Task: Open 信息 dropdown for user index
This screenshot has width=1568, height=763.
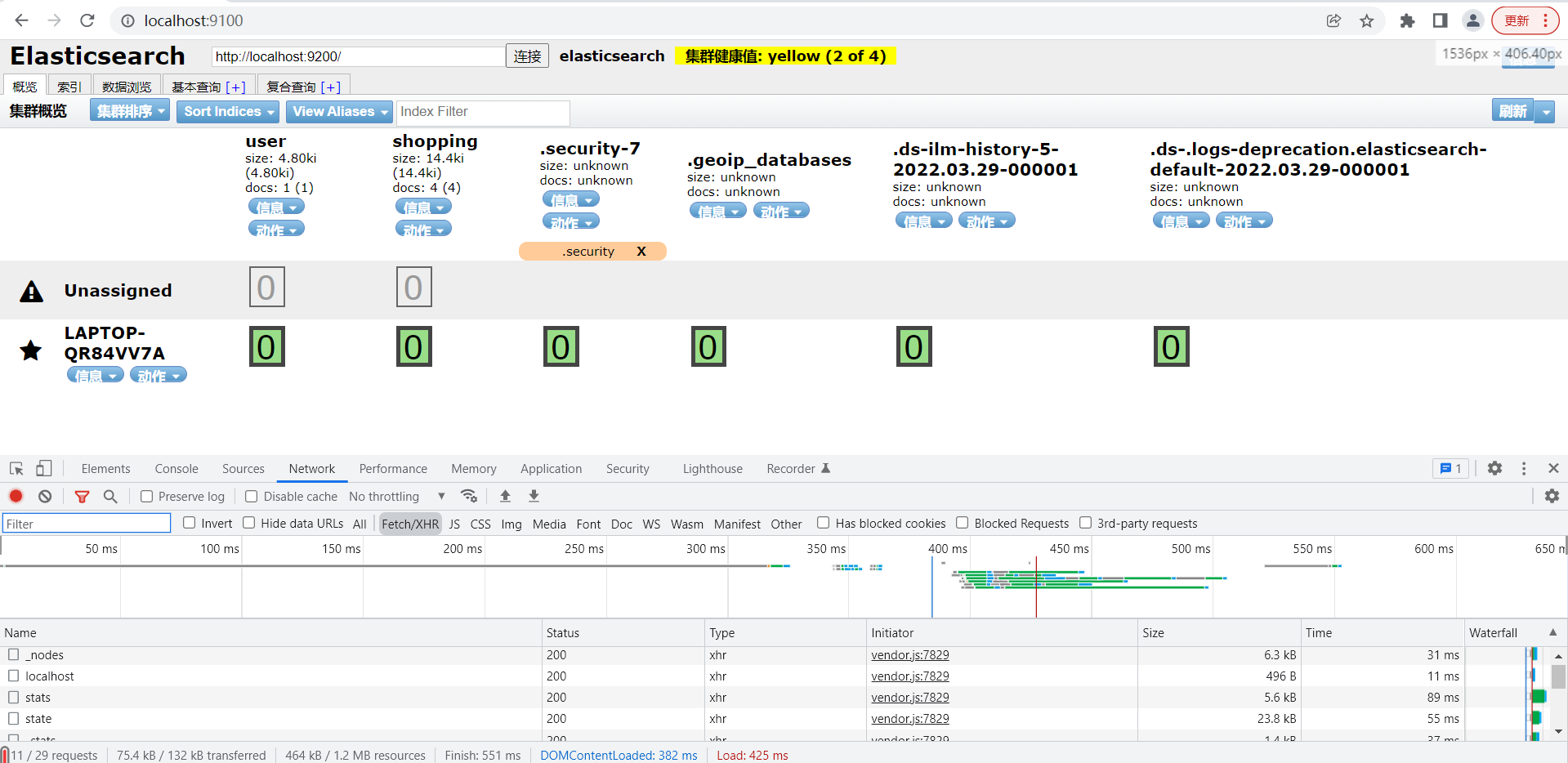Action: click(276, 207)
